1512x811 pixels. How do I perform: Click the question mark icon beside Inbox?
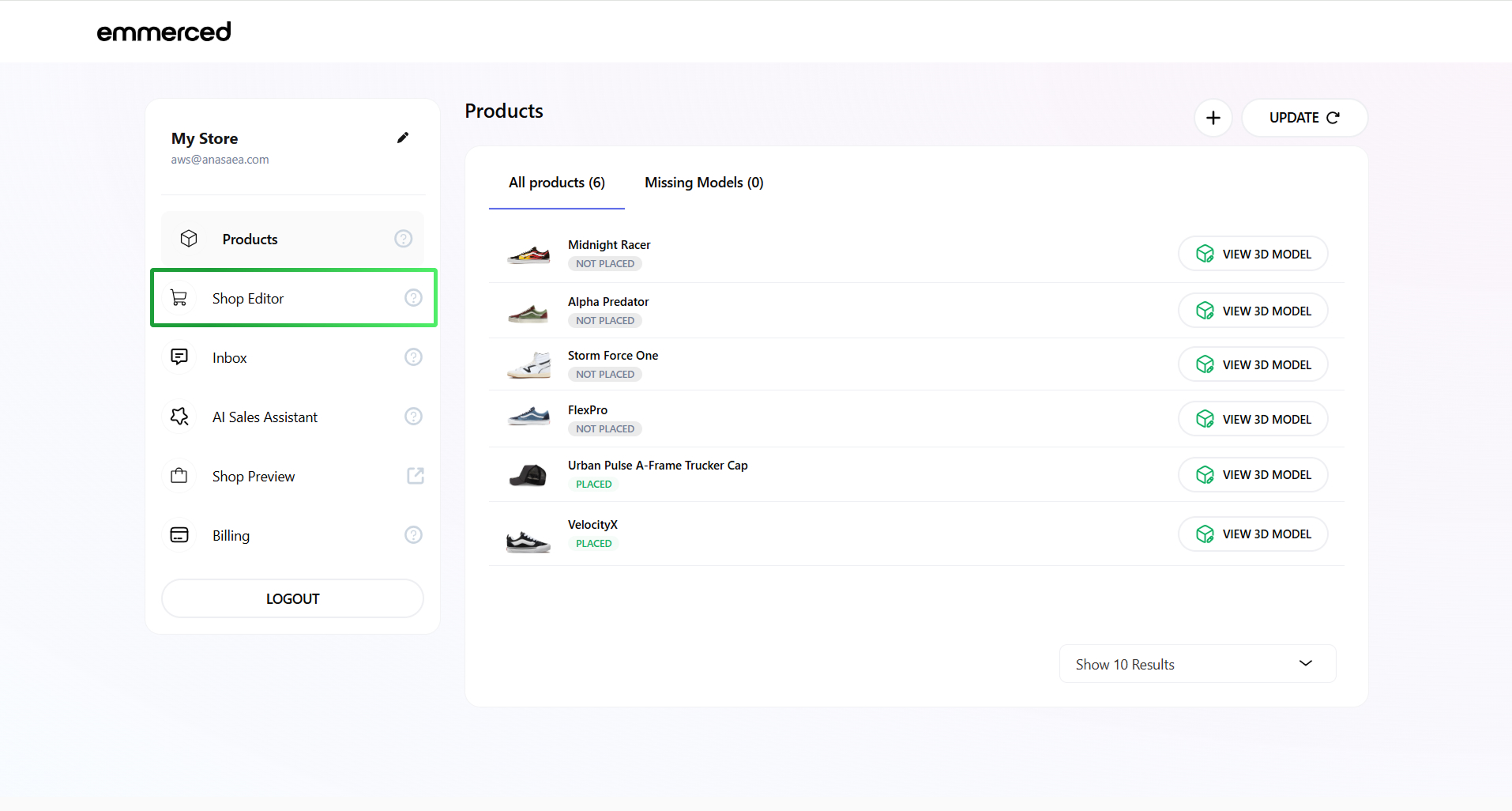pyautogui.click(x=413, y=357)
